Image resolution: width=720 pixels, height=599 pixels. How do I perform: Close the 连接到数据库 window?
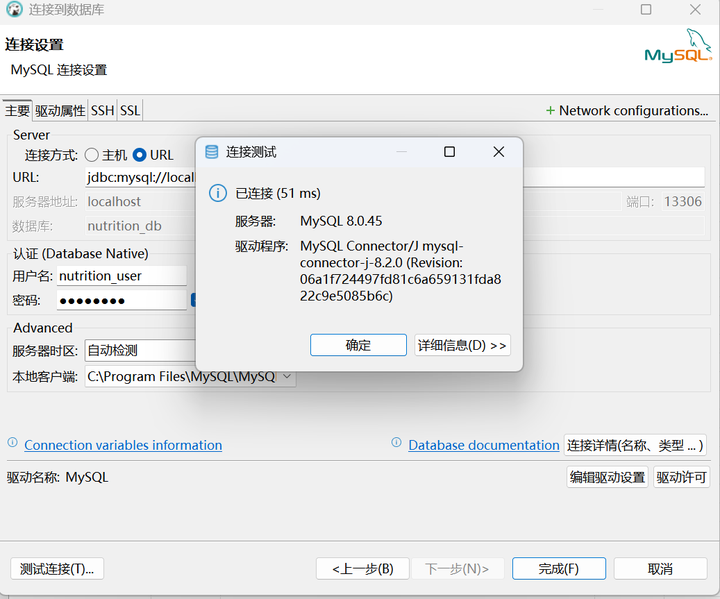pyautogui.click(x=695, y=9)
